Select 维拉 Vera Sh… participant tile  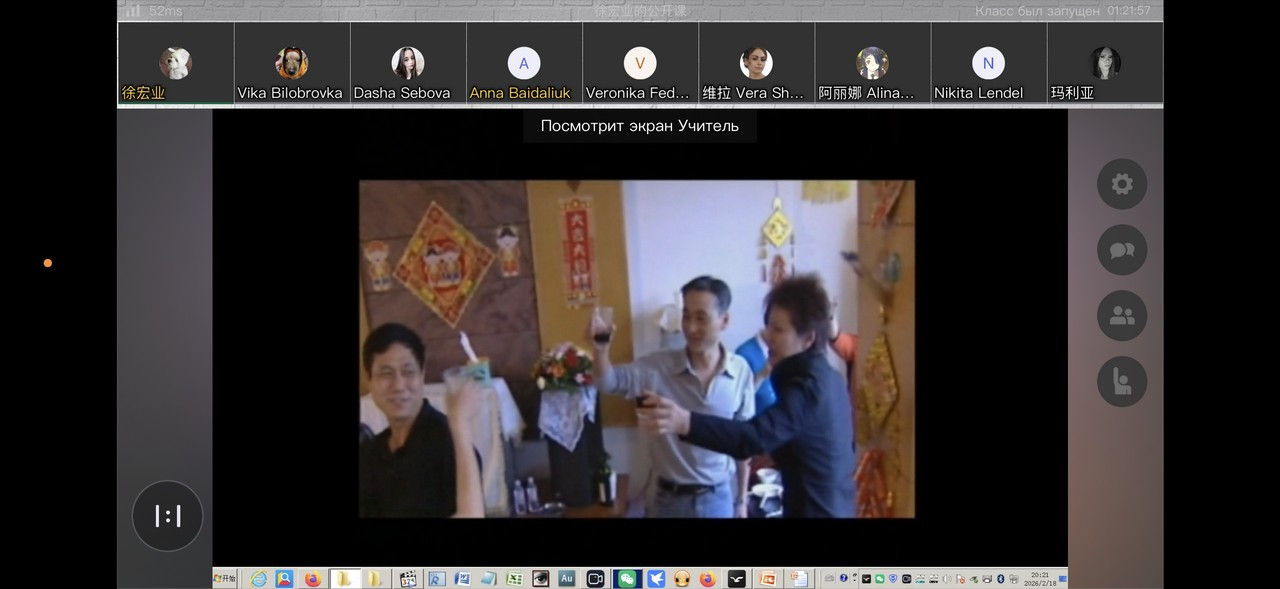coord(756,63)
